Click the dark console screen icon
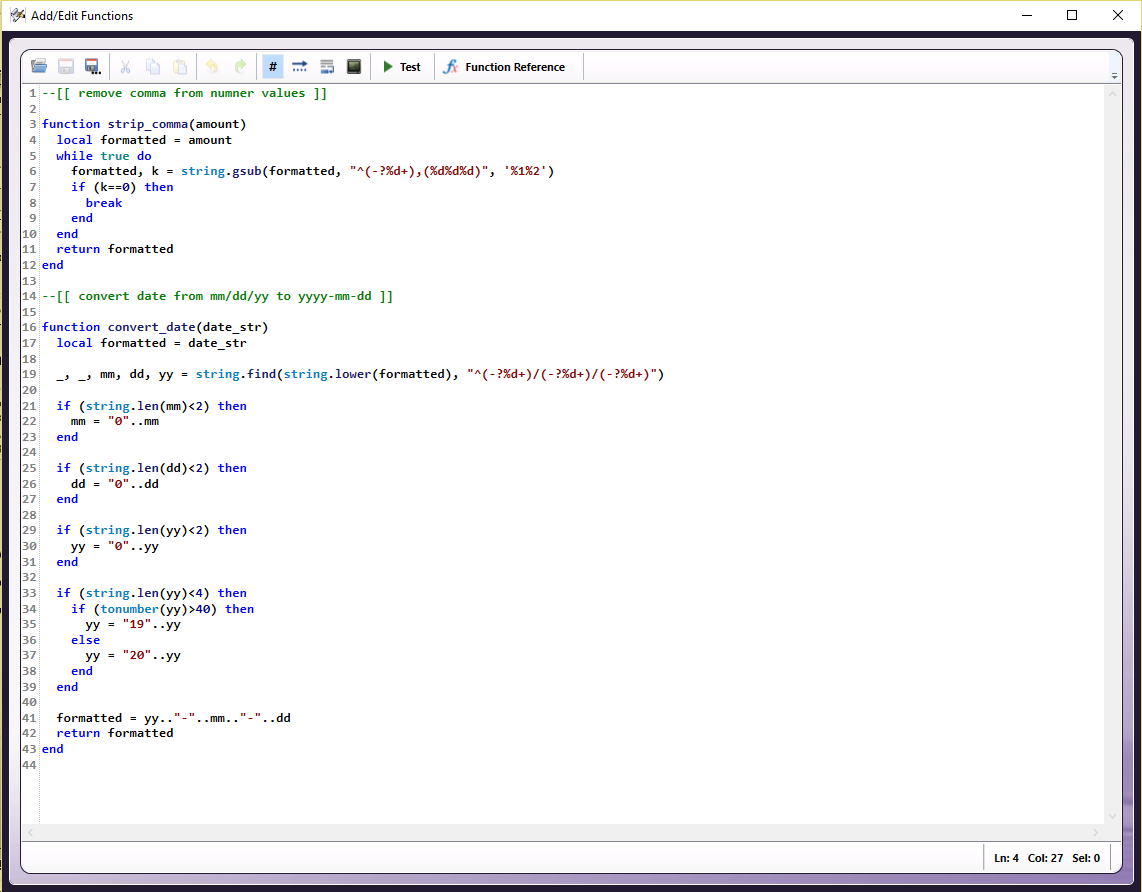The image size is (1142, 892). (x=354, y=67)
